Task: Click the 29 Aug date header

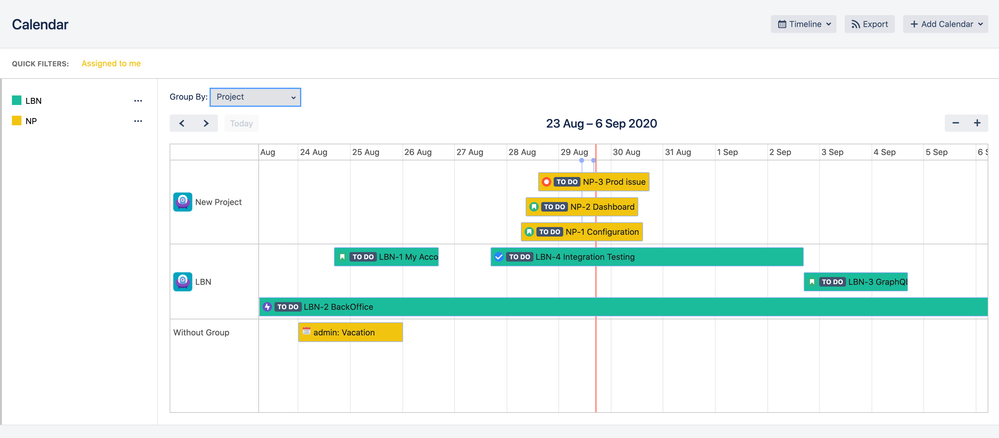Action: pyautogui.click(x=574, y=152)
